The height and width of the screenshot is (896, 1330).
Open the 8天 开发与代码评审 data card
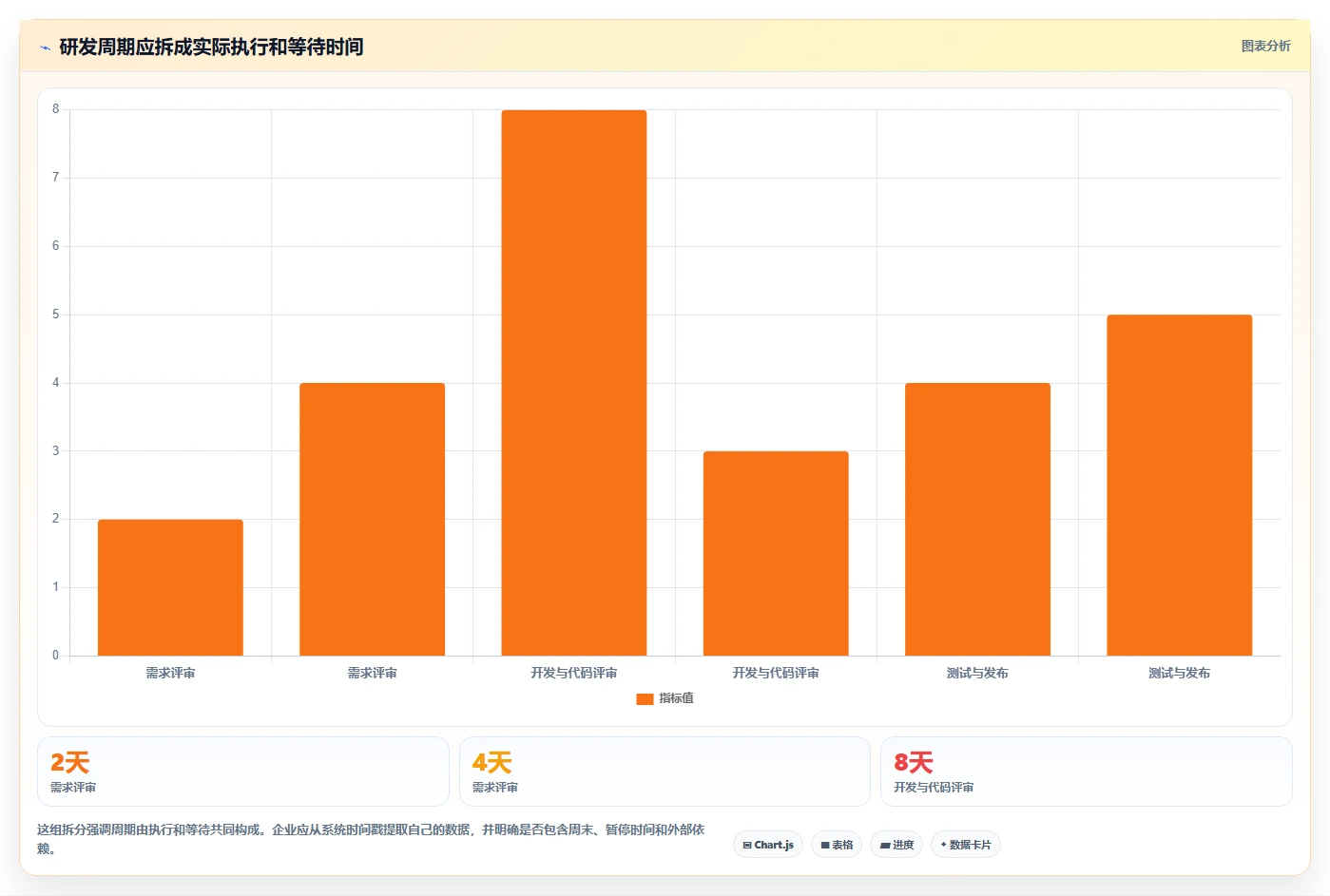coord(1087,772)
